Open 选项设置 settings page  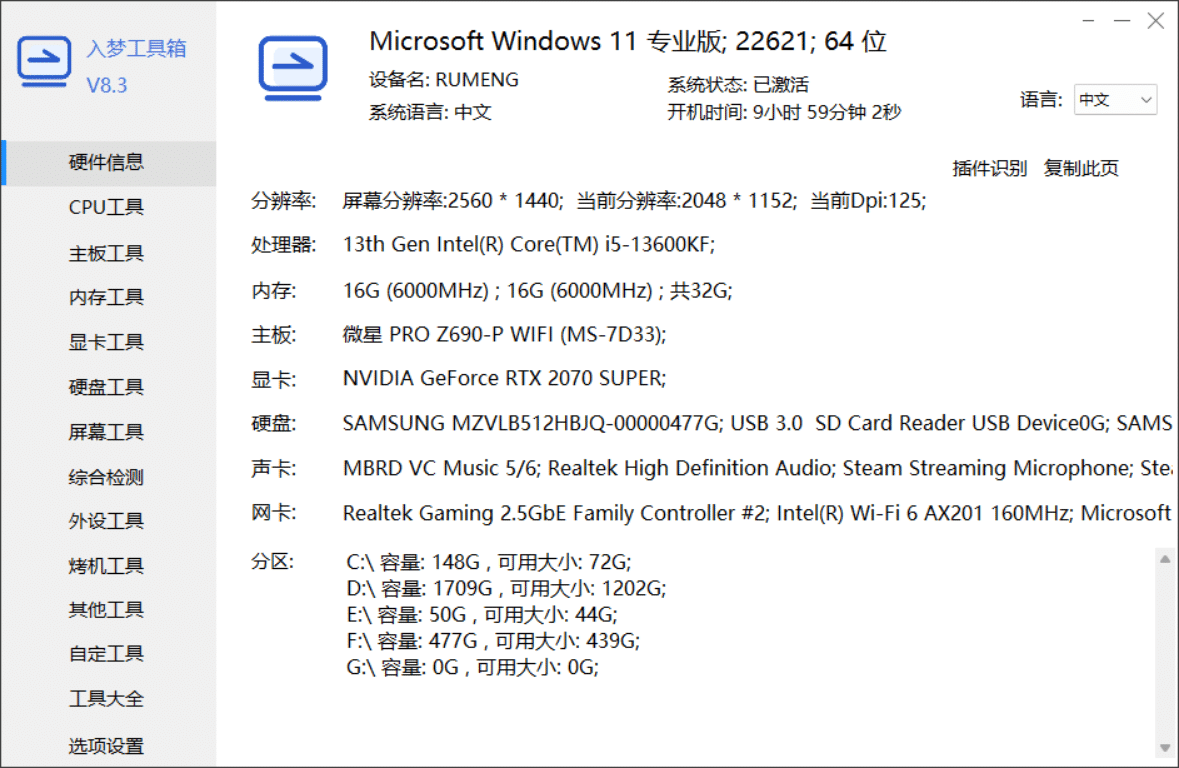point(107,746)
